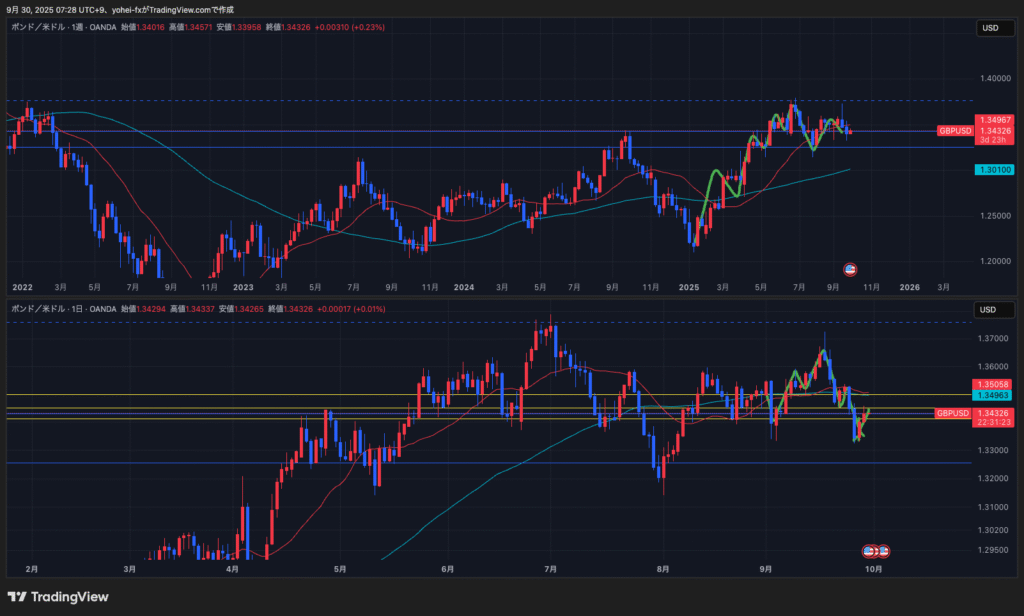The height and width of the screenshot is (616, 1024).
Task: Click the 2026 label on weekly time axis
Action: pyautogui.click(x=910, y=287)
